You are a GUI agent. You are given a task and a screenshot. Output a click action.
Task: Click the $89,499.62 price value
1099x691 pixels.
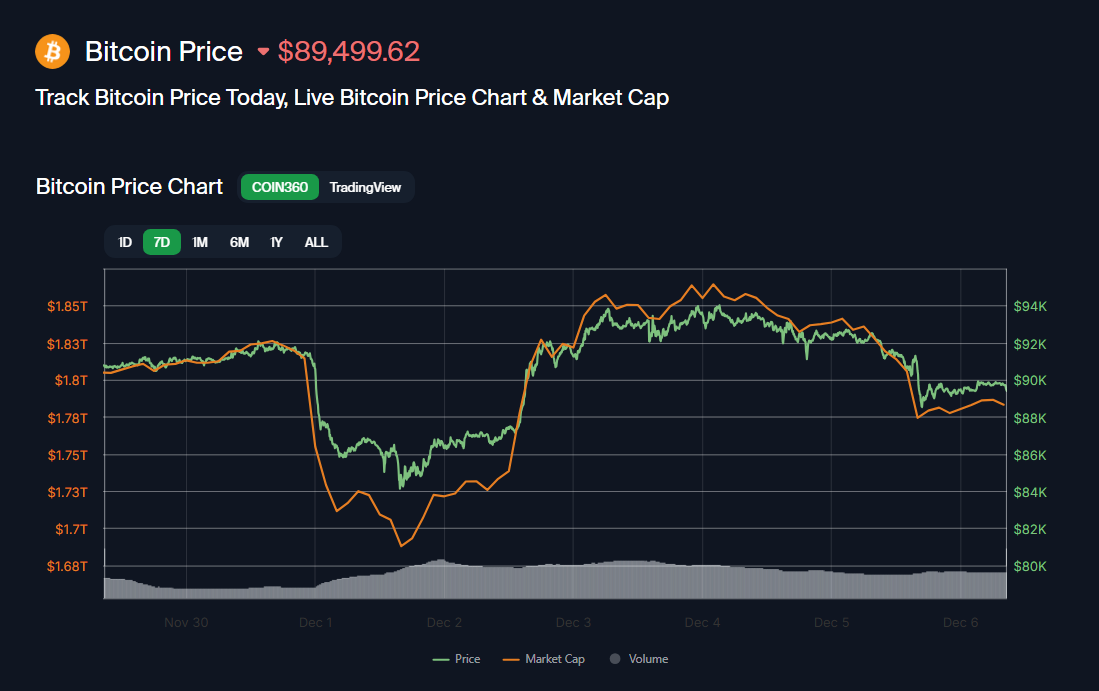point(349,51)
